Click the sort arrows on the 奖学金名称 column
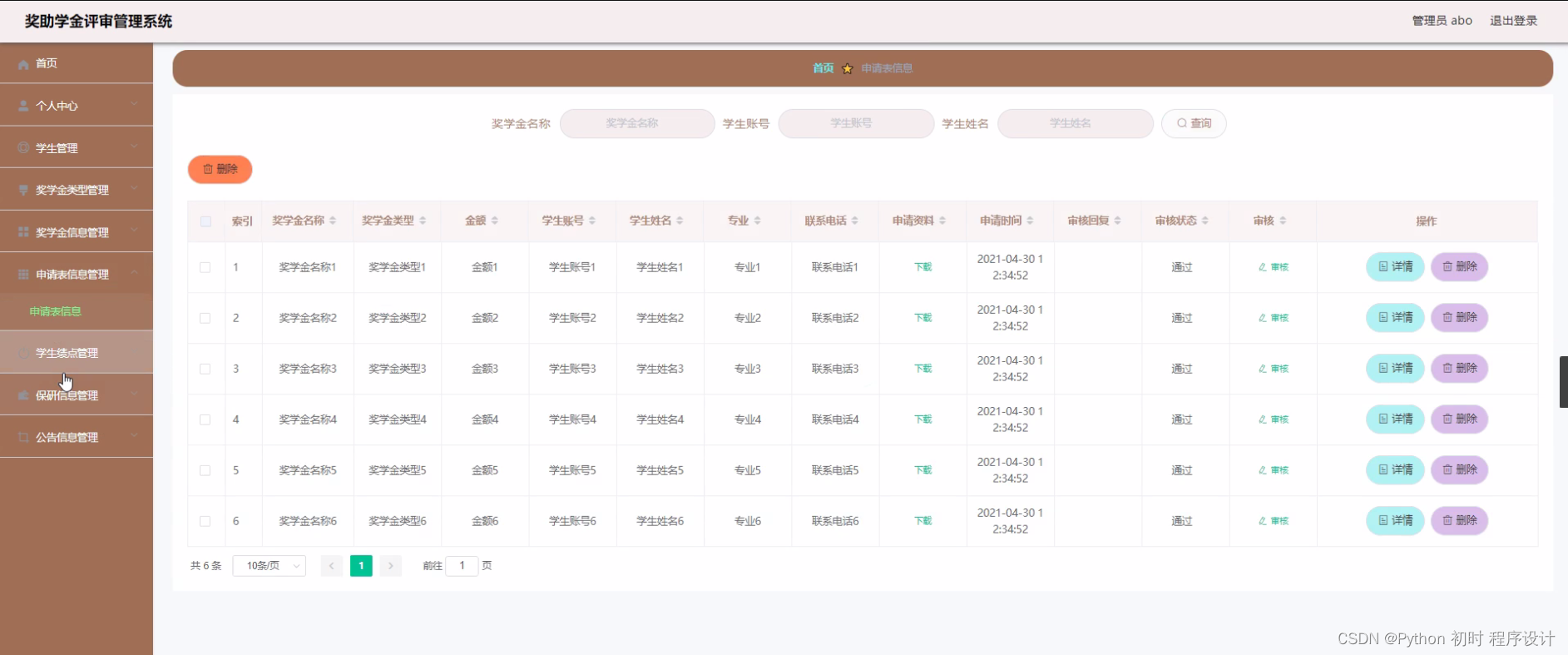Viewport: 1568px width, 655px height. point(333,221)
